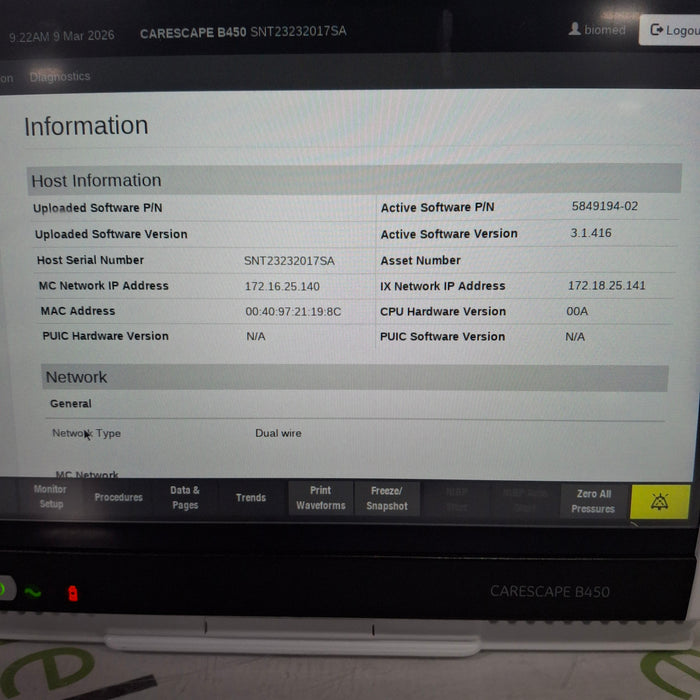
Task: Click the Network Type label
Action: 86,433
